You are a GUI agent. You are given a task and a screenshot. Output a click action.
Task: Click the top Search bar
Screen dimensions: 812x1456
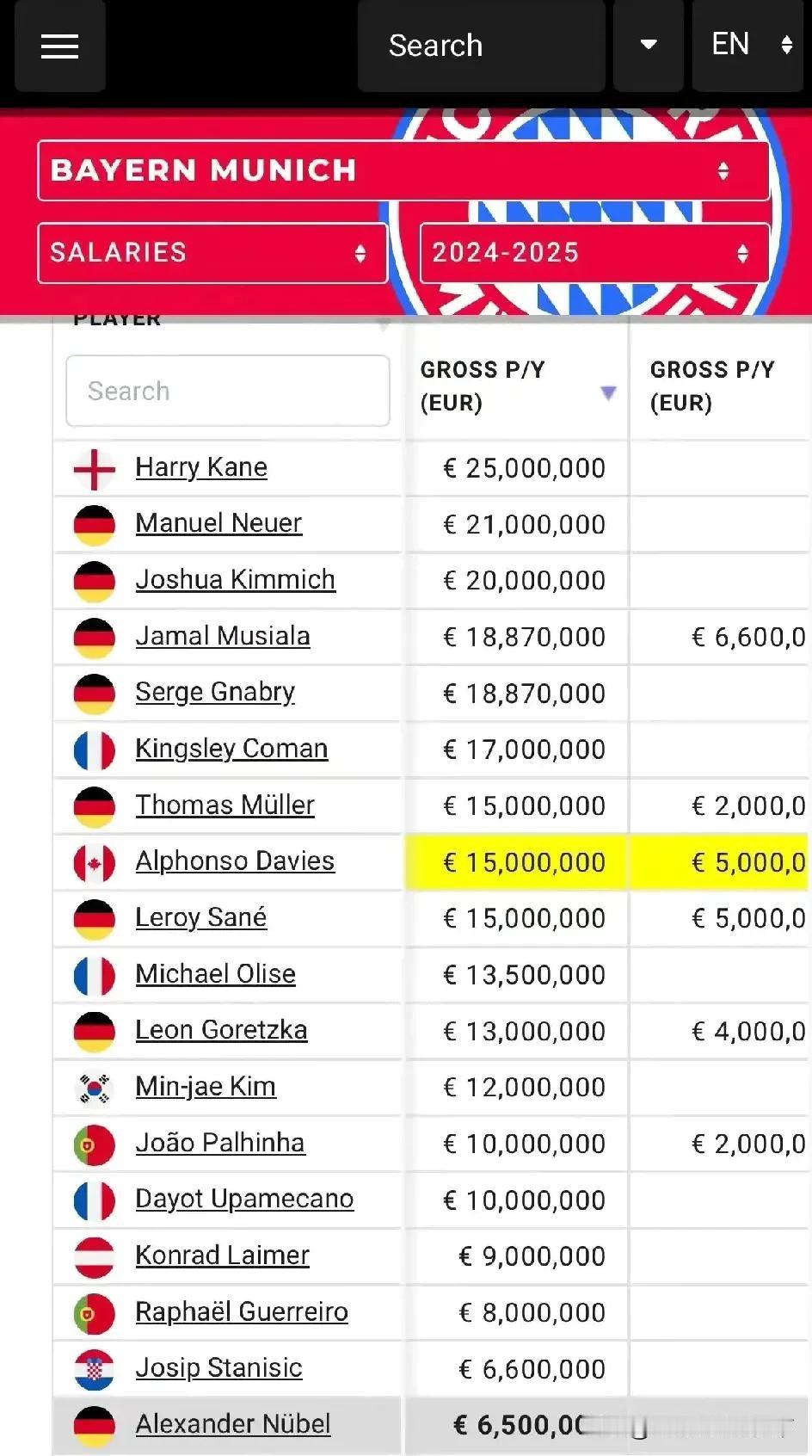[x=482, y=46]
